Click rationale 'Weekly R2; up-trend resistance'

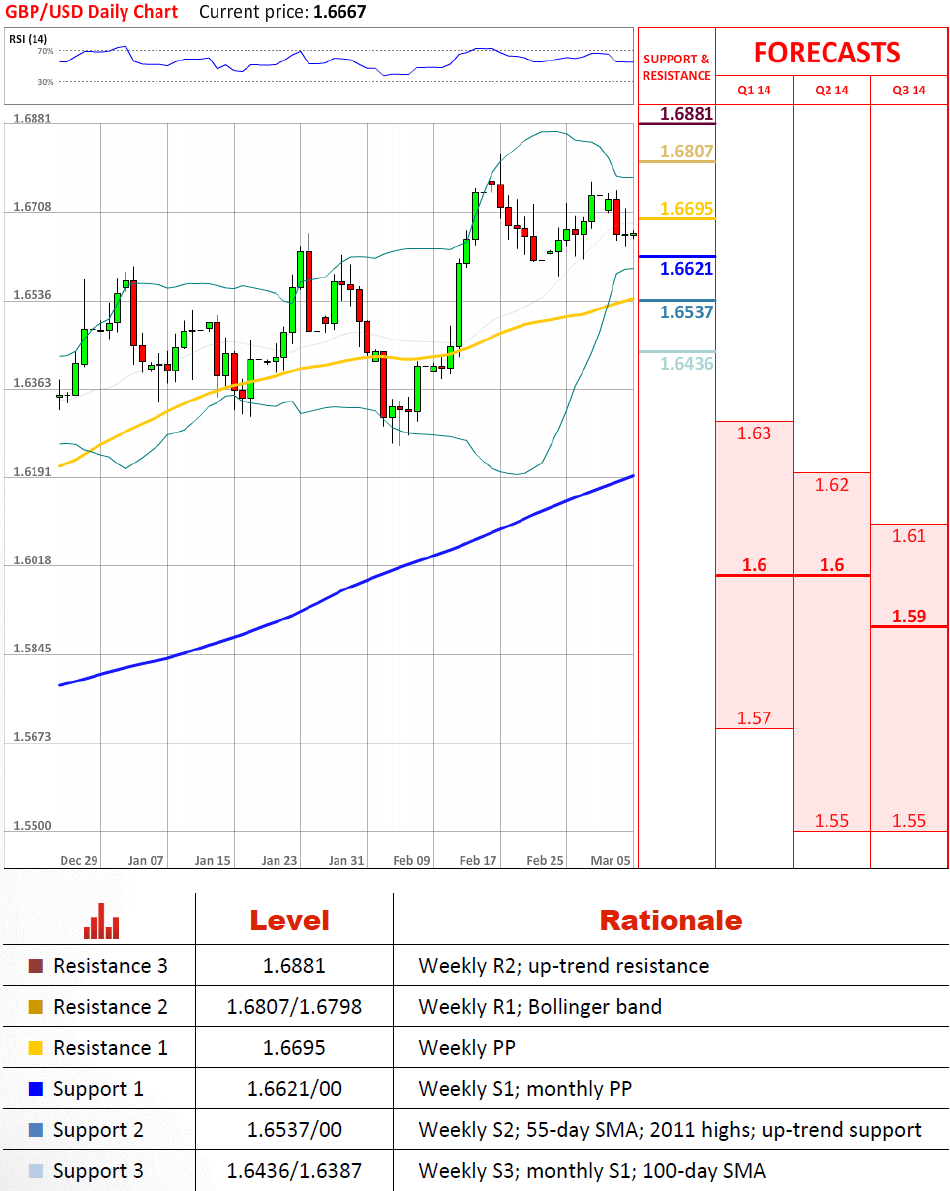coord(563,966)
